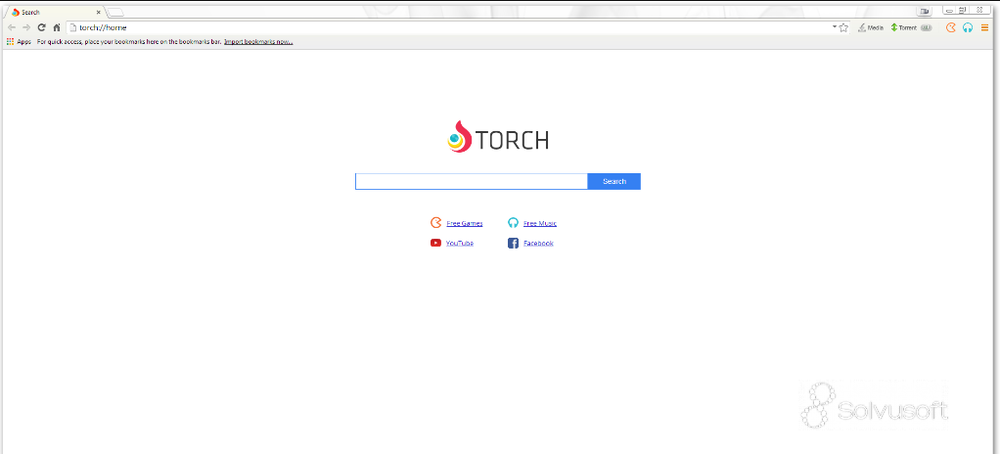Screen dimensions: 1000x454
Task: Open the Free Games link
Action: (x=464, y=223)
